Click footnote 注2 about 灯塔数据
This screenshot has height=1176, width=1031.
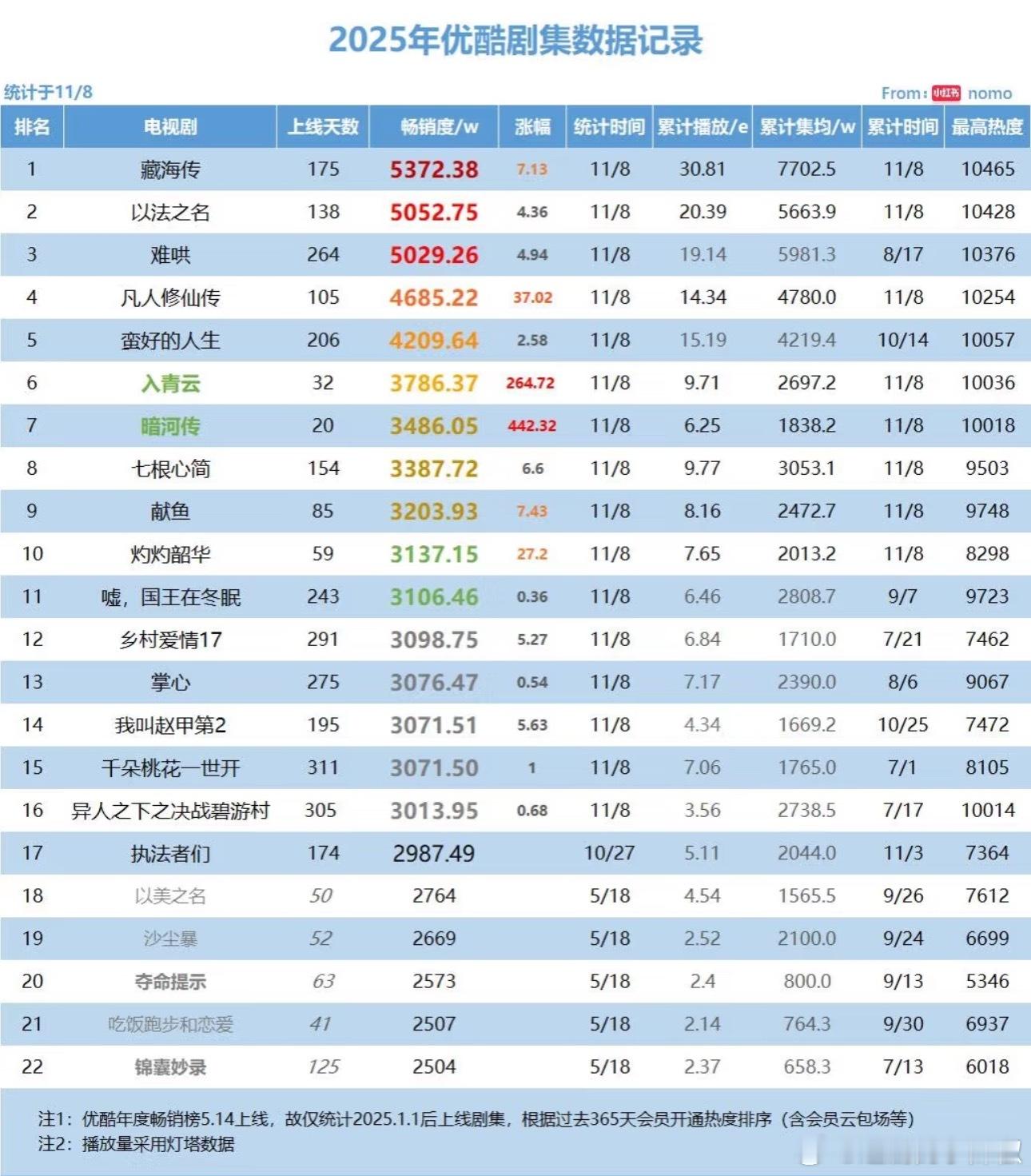pos(136,1144)
